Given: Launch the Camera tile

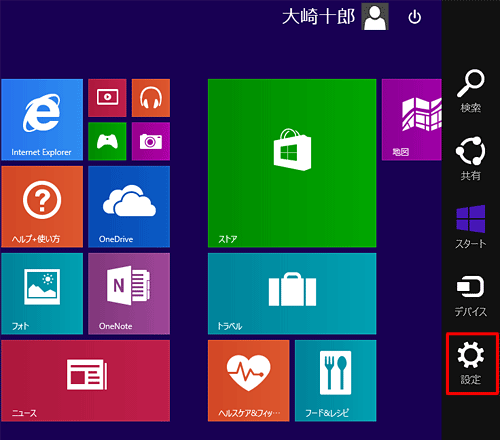Looking at the screenshot, I should [x=151, y=141].
